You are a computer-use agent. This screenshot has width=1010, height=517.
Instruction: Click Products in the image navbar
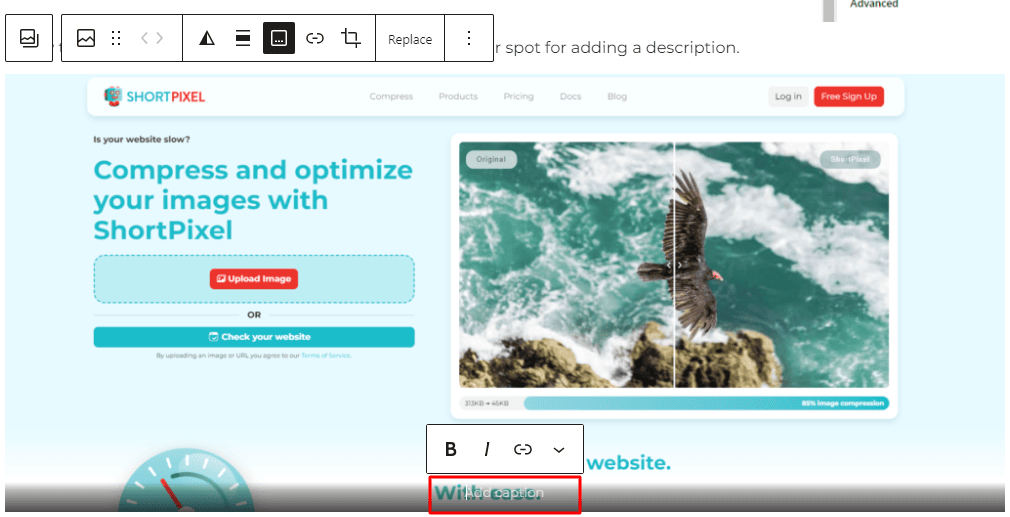[x=458, y=97]
